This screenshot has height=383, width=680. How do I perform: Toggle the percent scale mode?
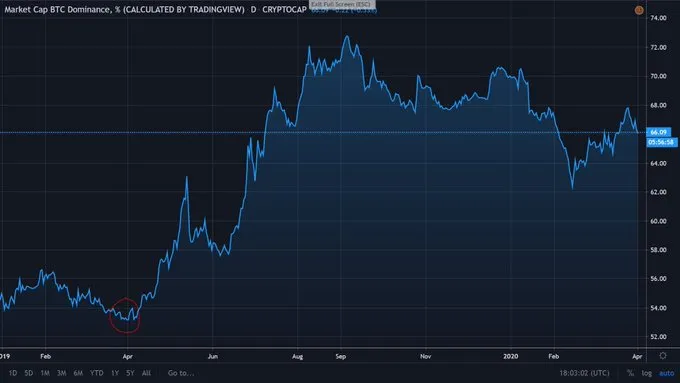(630, 373)
